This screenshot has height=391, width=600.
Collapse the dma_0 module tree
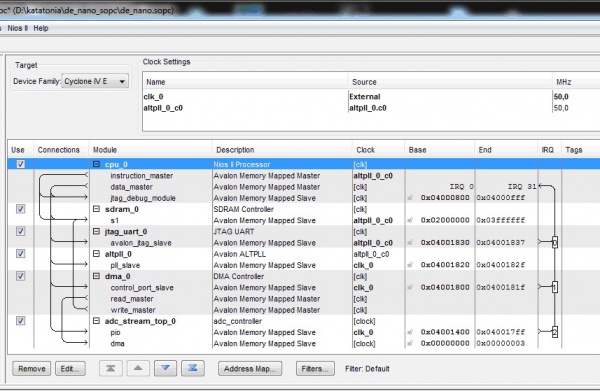(x=96, y=276)
